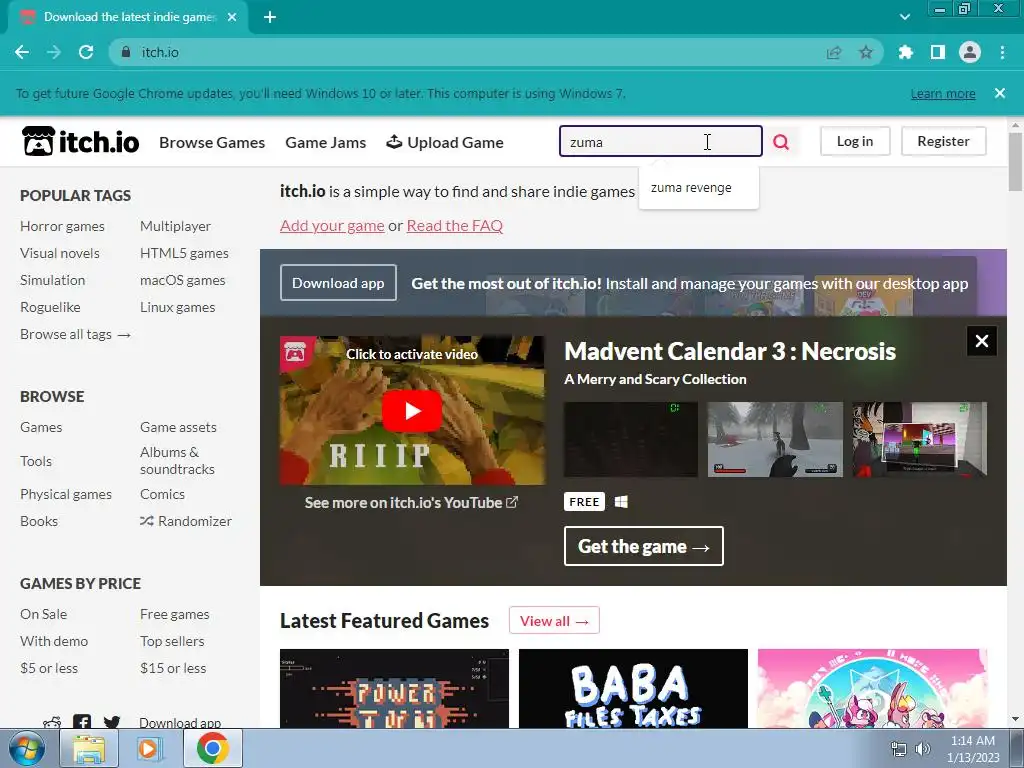The width and height of the screenshot is (1024, 768).
Task: Open Game Jams in the top nav
Action: (325, 142)
